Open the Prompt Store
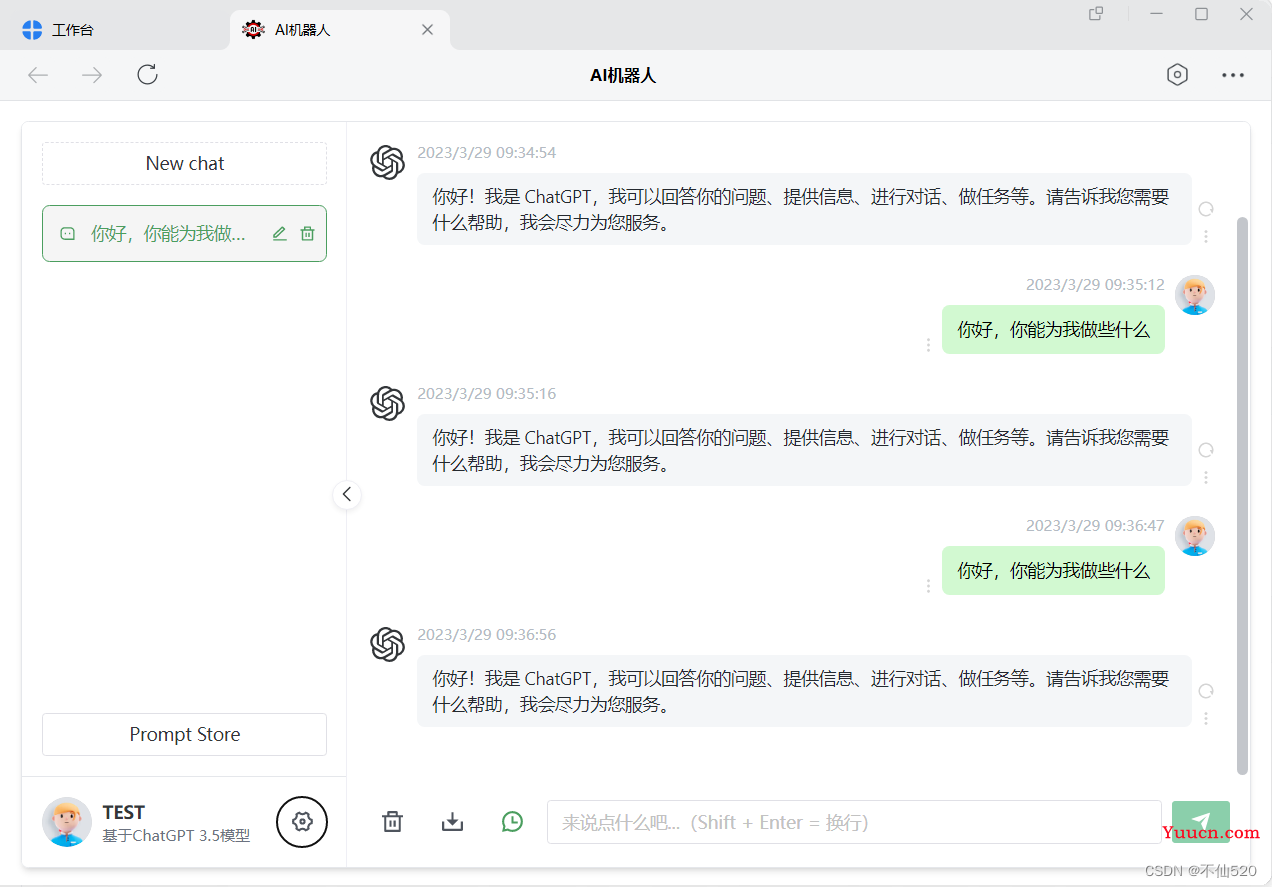 pos(185,734)
